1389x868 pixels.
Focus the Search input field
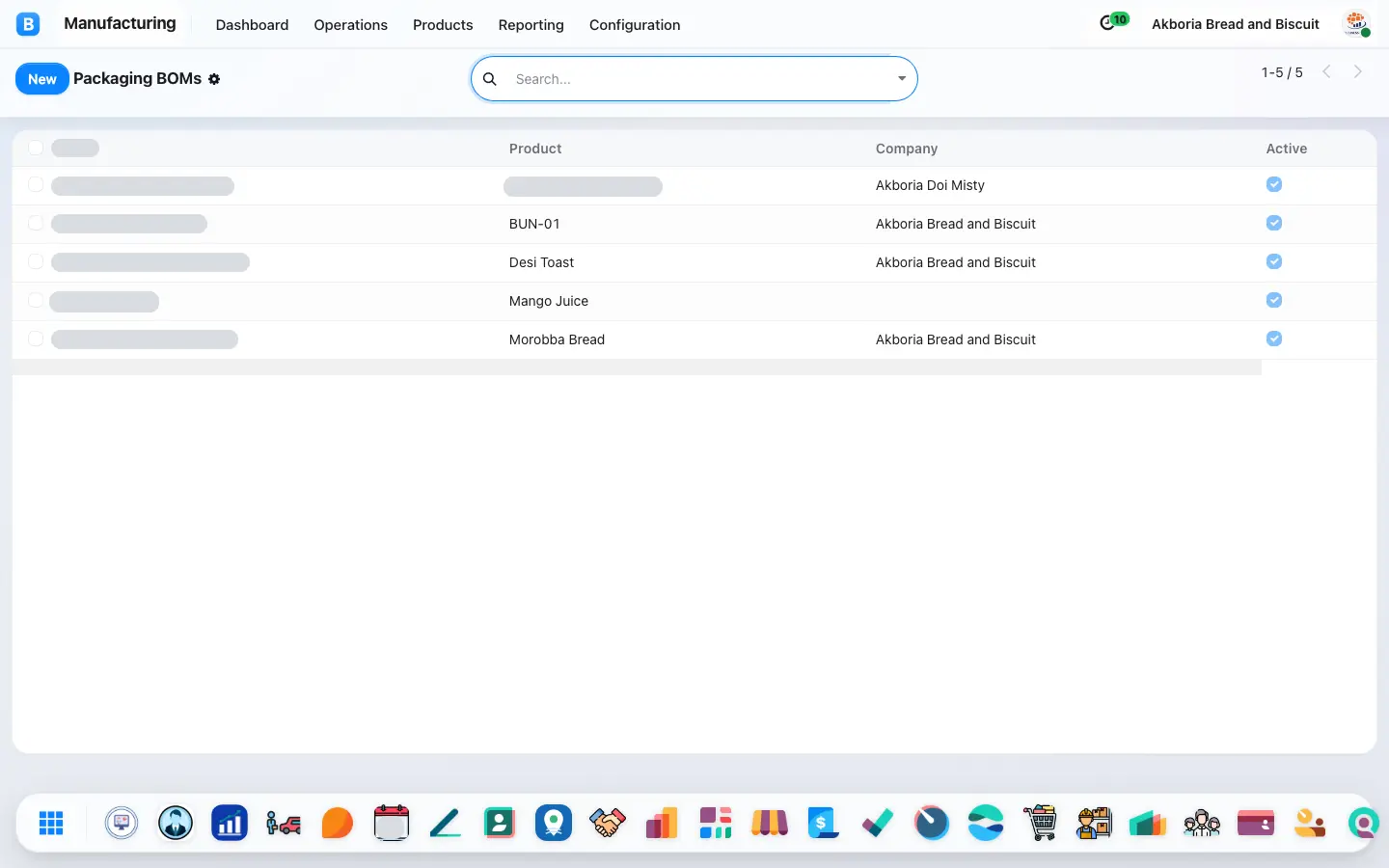click(x=699, y=79)
